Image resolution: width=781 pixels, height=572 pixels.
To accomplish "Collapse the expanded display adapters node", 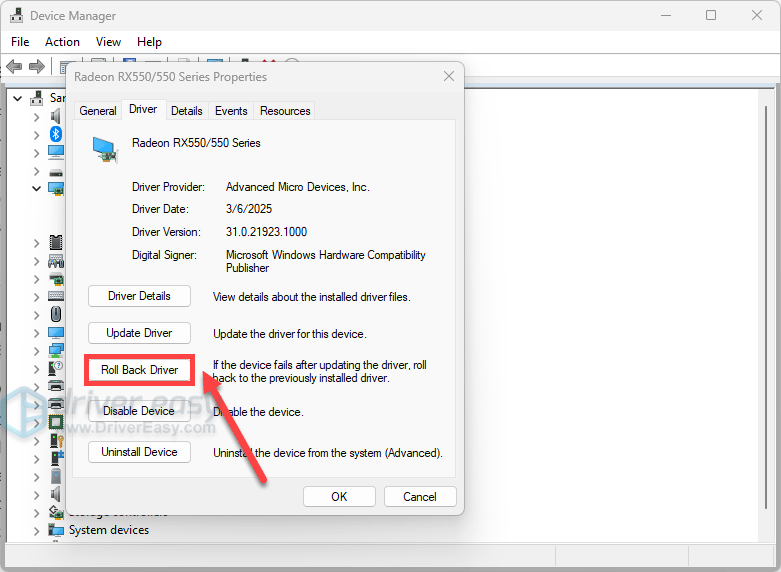I will click(37, 188).
